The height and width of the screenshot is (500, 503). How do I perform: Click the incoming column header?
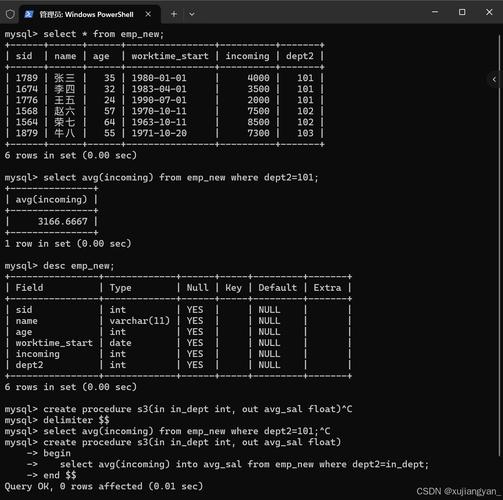point(247,56)
